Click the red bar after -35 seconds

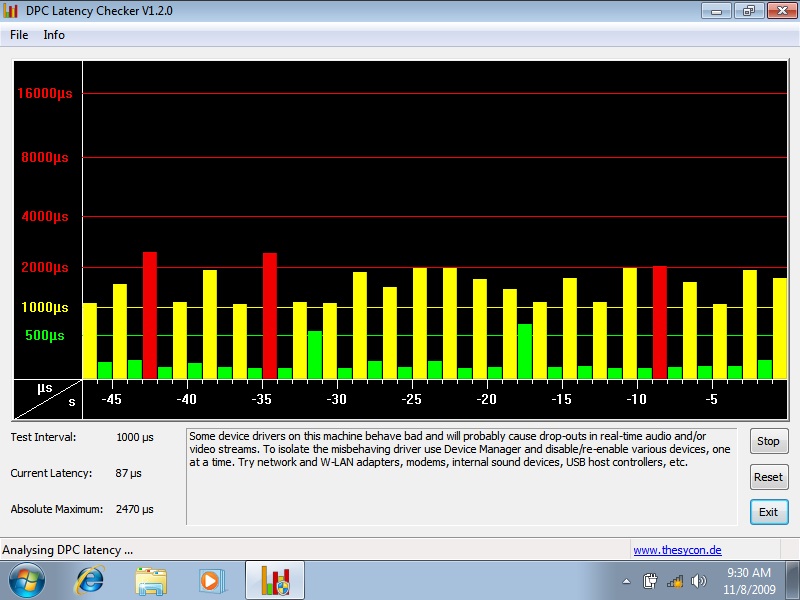point(270,316)
